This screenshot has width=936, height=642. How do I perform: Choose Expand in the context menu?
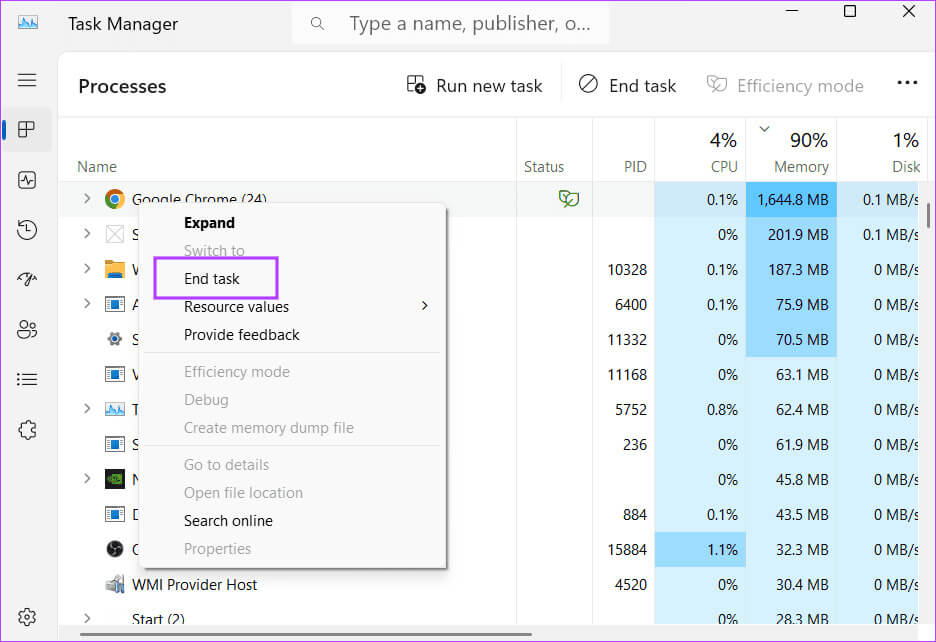(x=209, y=223)
